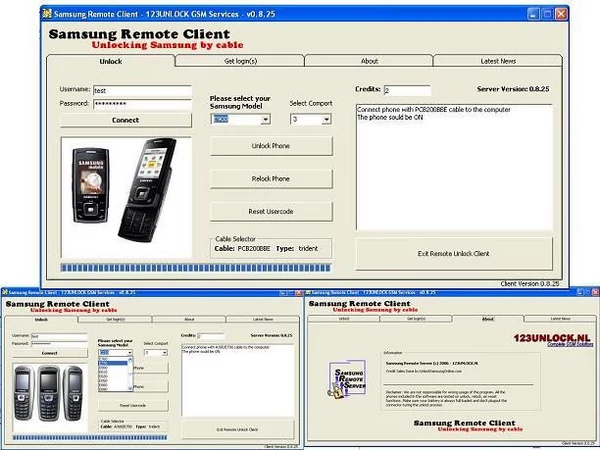Screen dimensions: 600x450
Task: Choose the highlighted model entry in the open list
Action: (113, 363)
